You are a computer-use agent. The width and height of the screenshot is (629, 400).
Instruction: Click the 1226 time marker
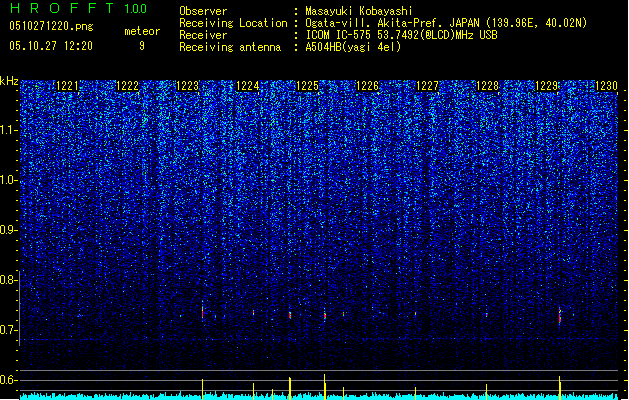coord(367,86)
